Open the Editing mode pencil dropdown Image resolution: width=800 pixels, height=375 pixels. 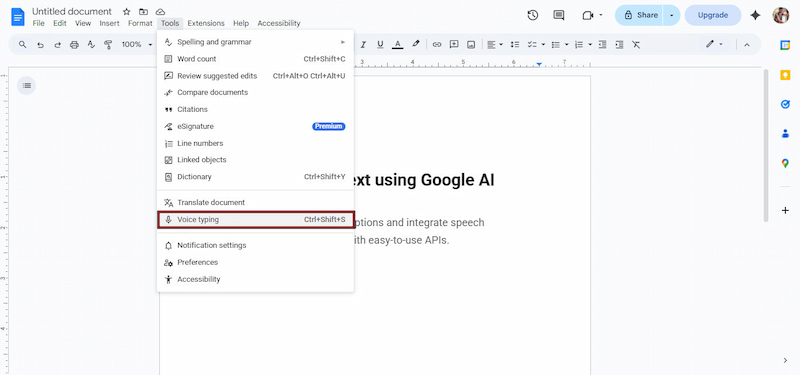[x=714, y=44]
